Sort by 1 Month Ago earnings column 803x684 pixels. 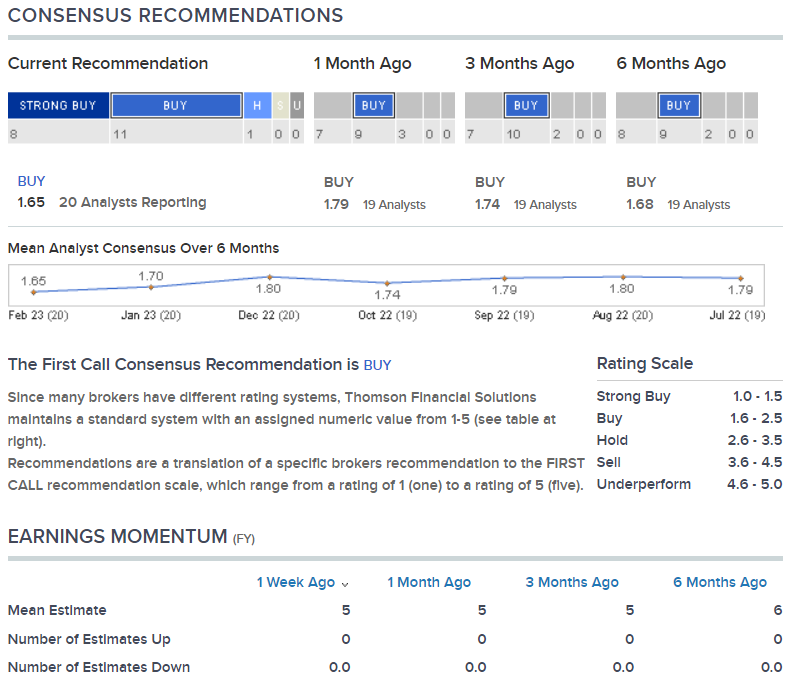point(429,582)
